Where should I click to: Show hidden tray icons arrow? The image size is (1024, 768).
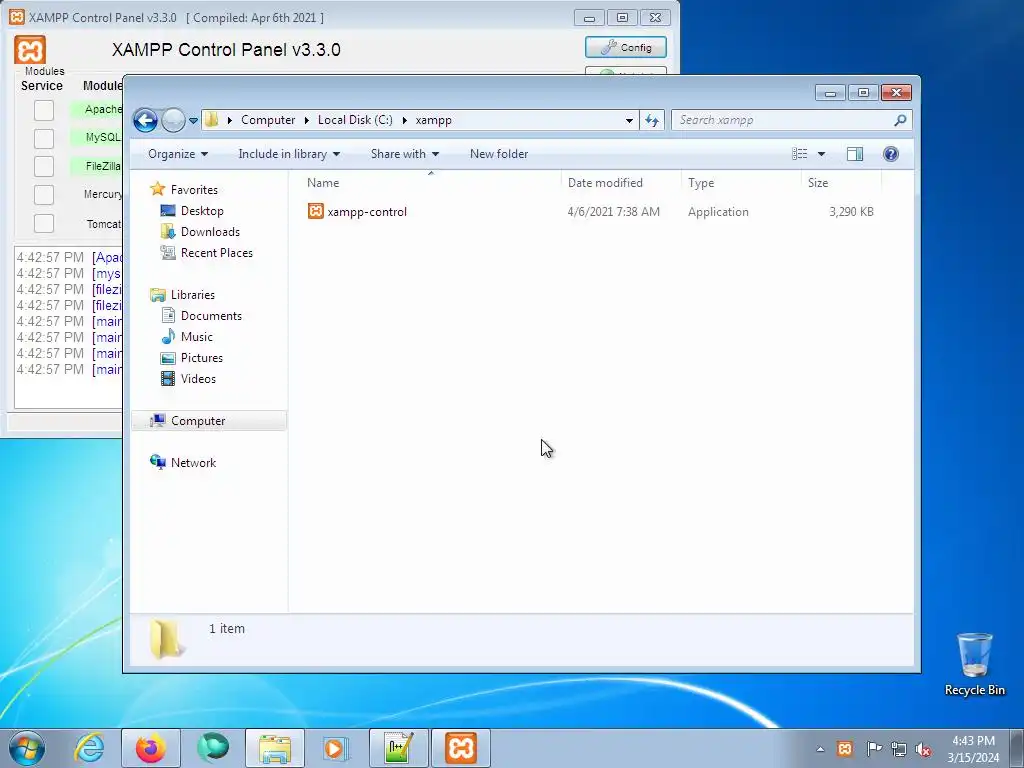tap(820, 749)
